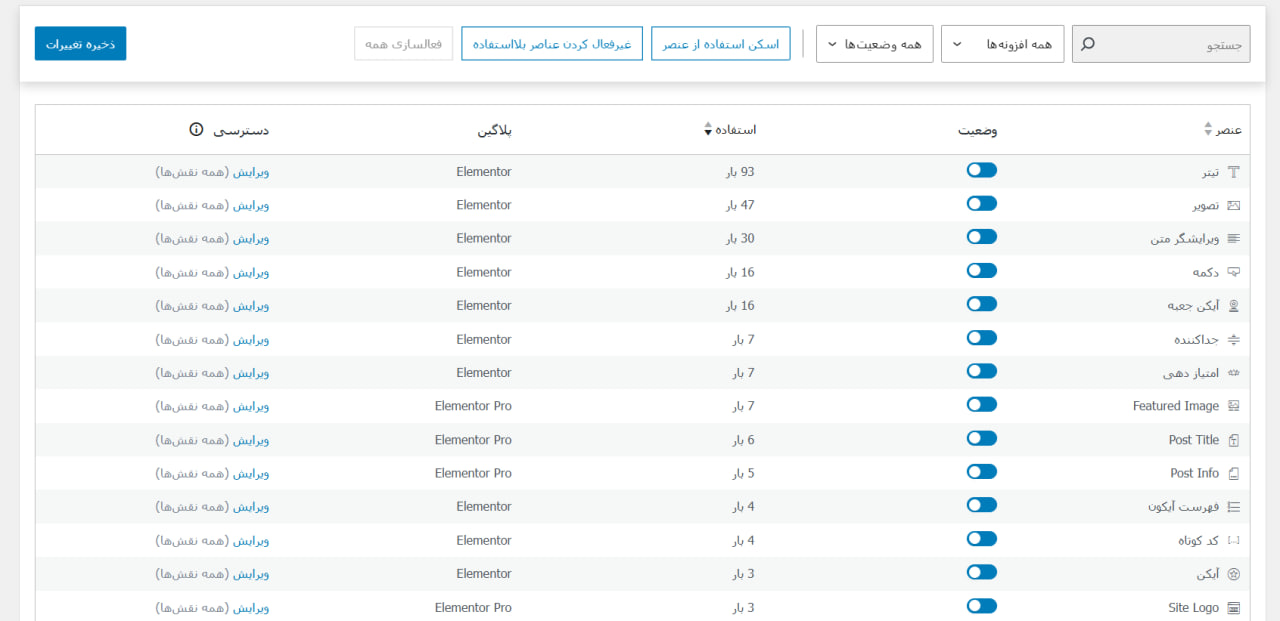Toggle the تصویر widget status switch
The height and width of the screenshot is (621, 1280).
click(982, 204)
